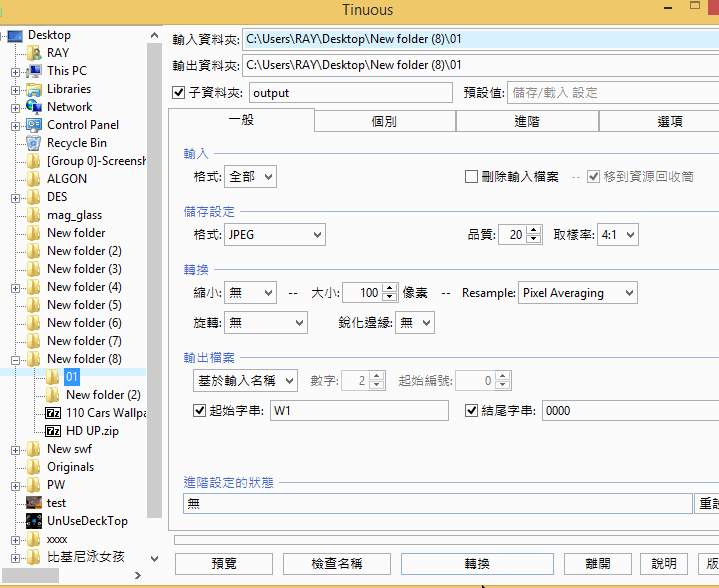
Task: Click the 轉換 convert button
Action: (x=477, y=564)
